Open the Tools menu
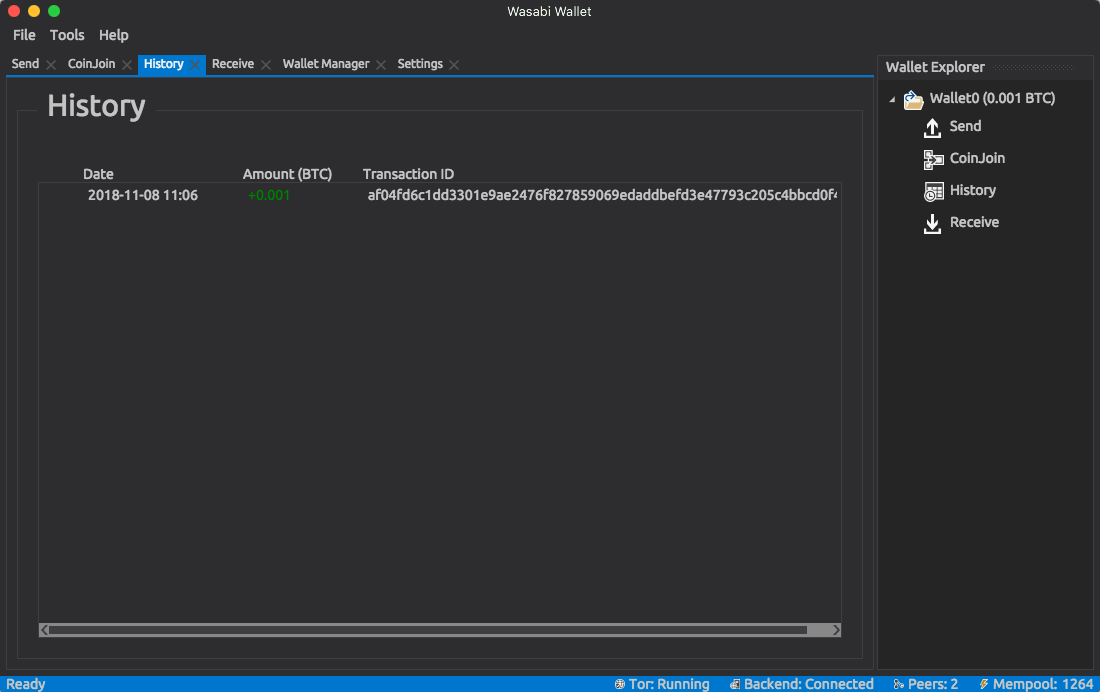Viewport: 1100px width, 692px height. pyautogui.click(x=67, y=35)
